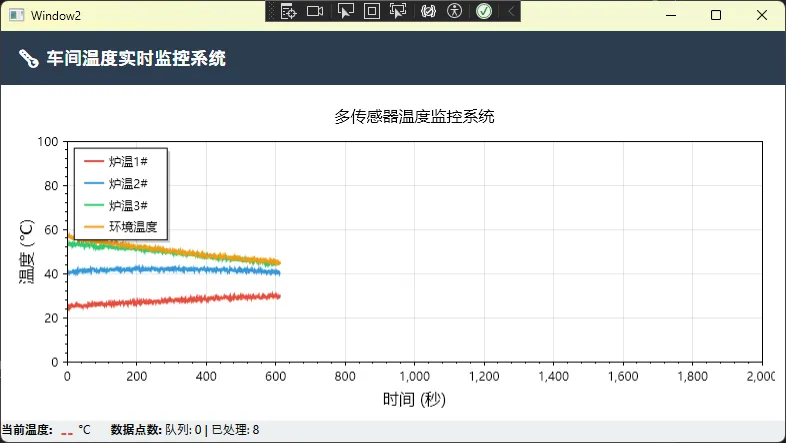Collapse the debug toolbar with chevron arrow
The width and height of the screenshot is (786, 443).
(511, 11)
